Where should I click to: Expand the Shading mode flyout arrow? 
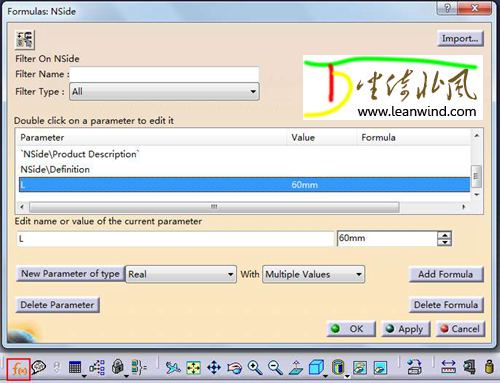pos(347,377)
